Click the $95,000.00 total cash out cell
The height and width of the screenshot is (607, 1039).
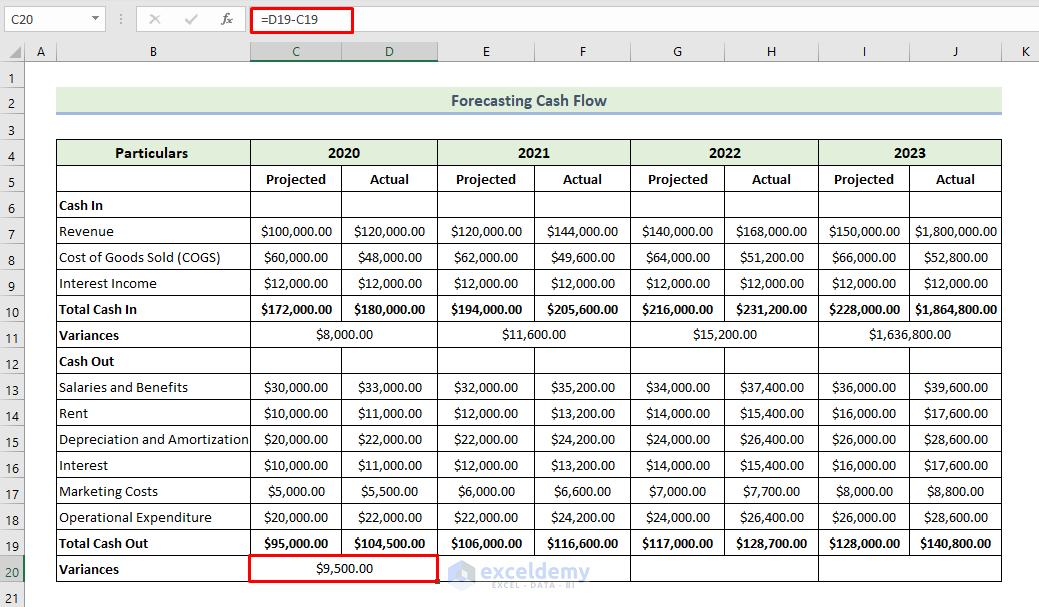point(296,543)
